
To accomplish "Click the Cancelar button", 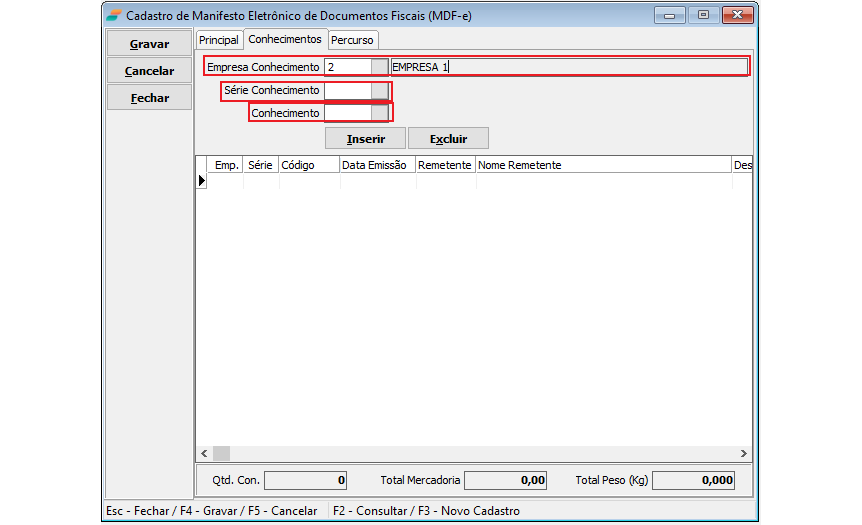I will tap(149, 71).
